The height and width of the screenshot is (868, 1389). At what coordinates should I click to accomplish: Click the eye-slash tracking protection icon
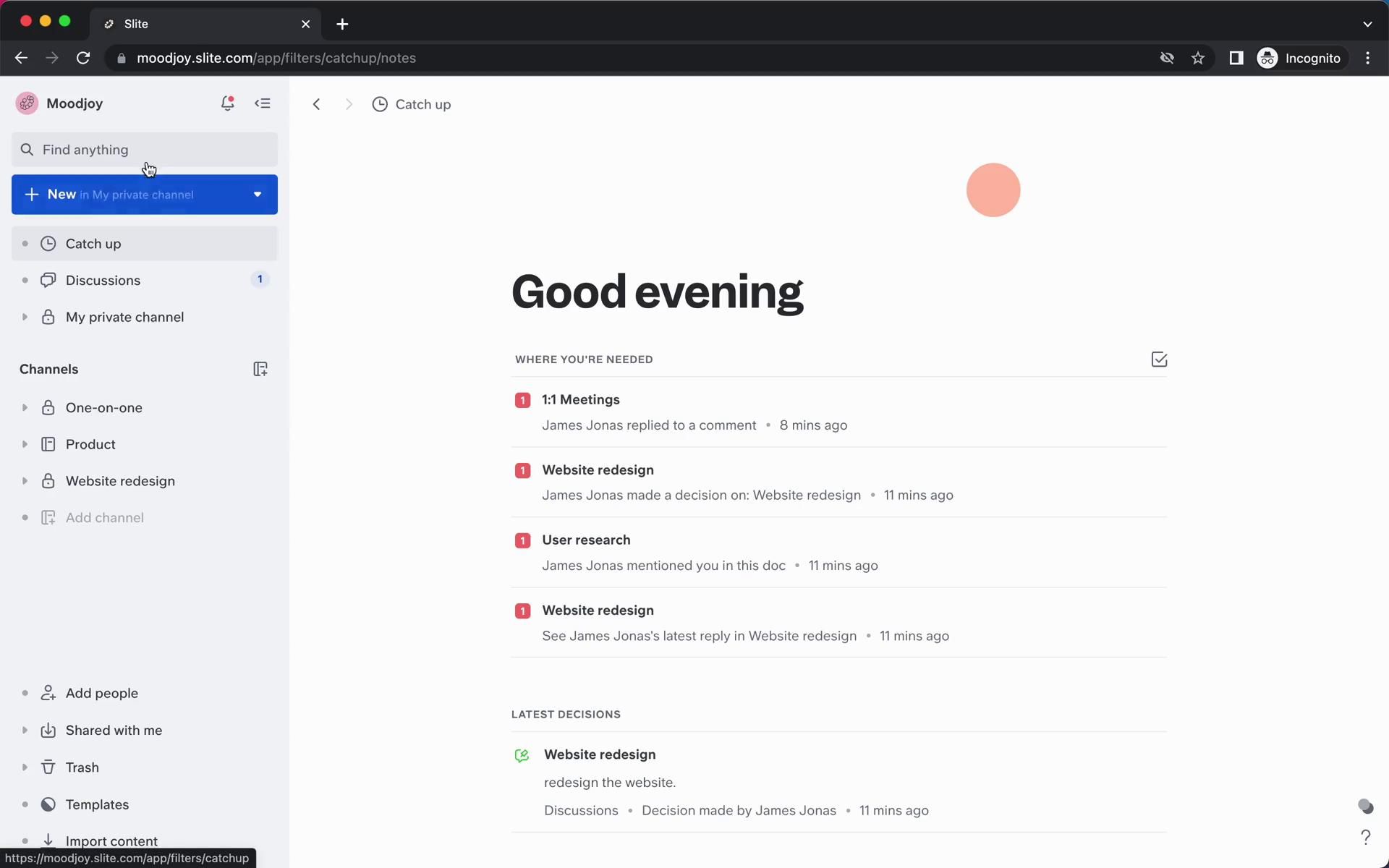coord(1166,58)
